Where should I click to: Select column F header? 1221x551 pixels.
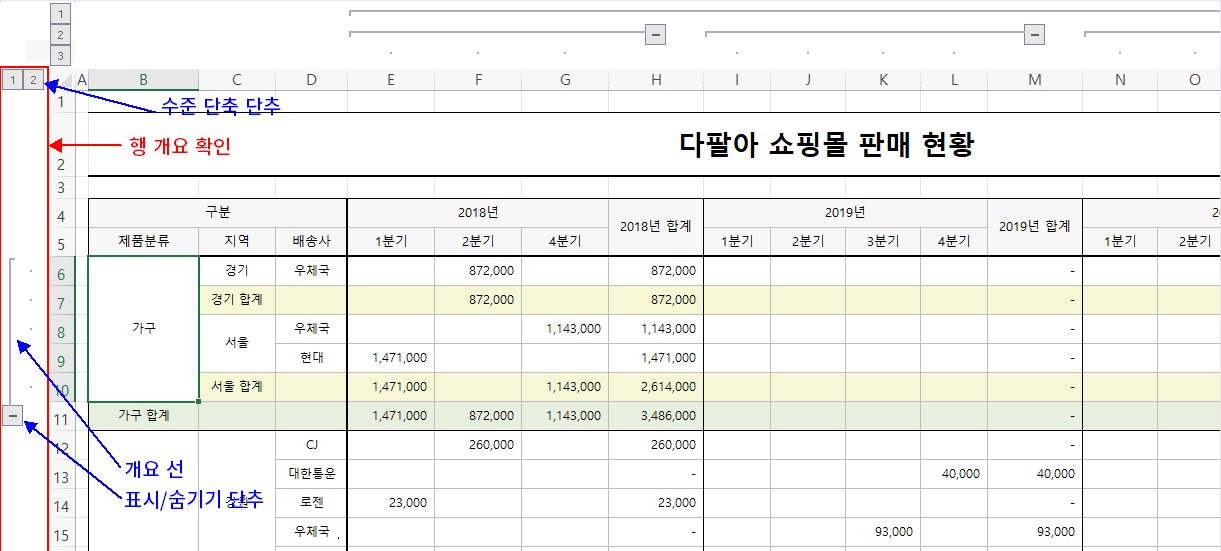[x=478, y=79]
